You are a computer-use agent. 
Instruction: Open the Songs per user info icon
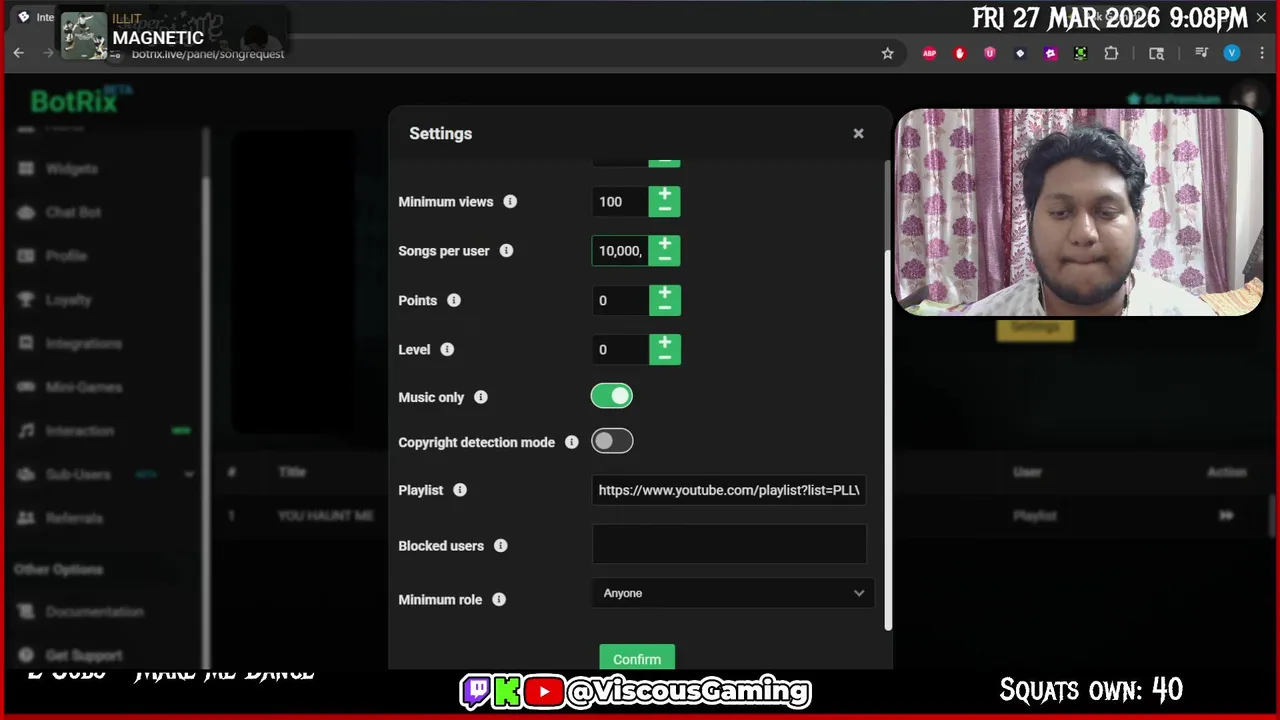506,250
